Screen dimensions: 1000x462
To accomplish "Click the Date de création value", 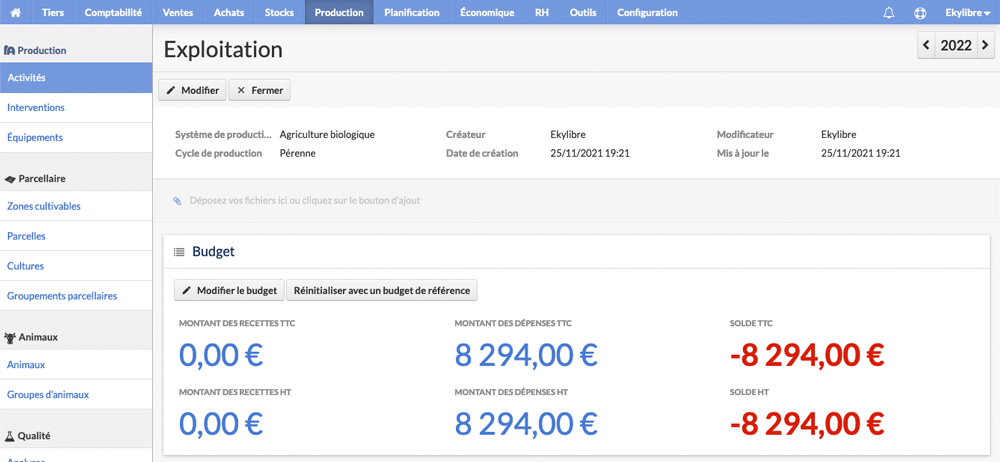I will tap(590, 153).
